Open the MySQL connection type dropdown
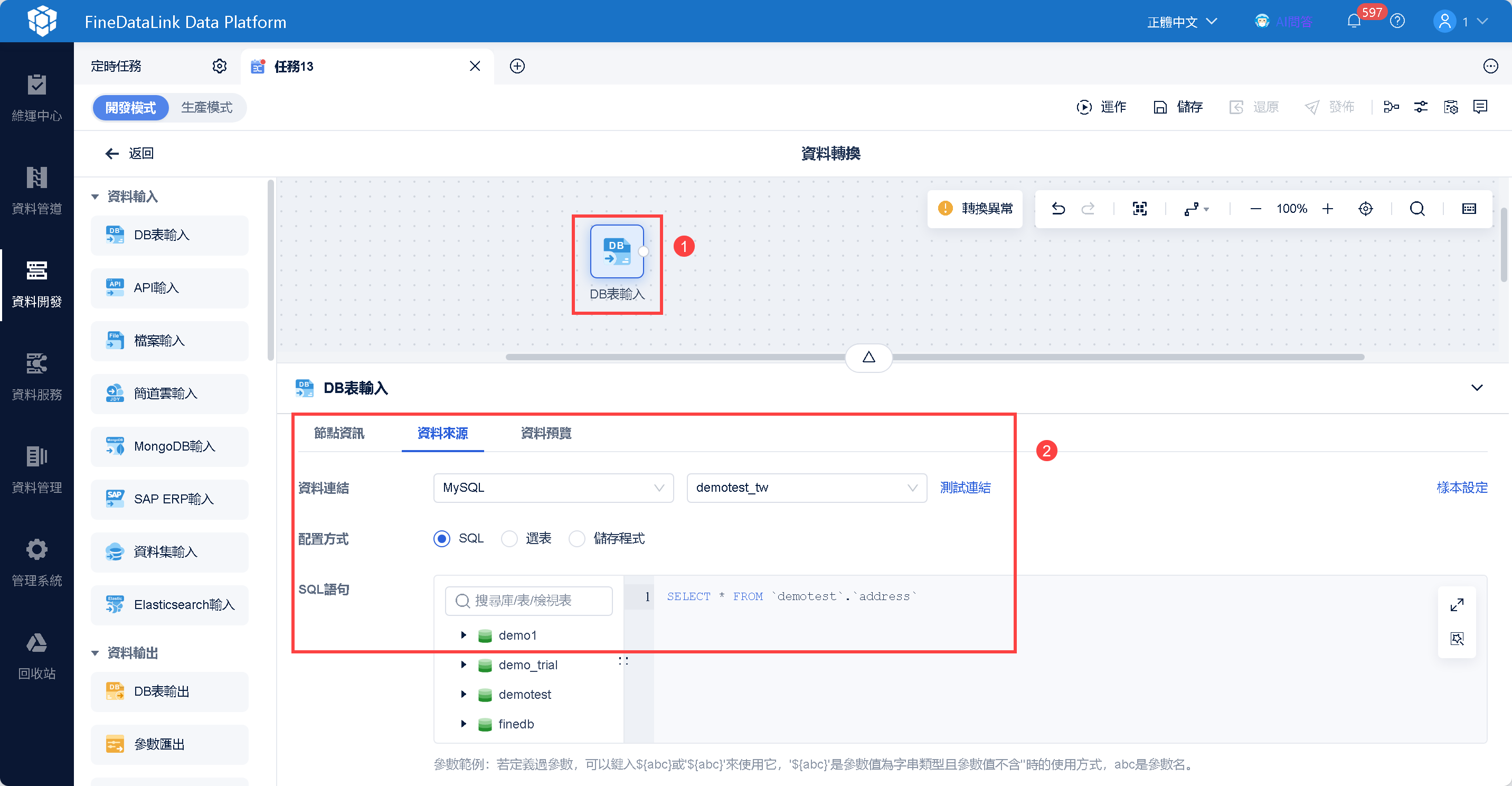 click(x=553, y=488)
